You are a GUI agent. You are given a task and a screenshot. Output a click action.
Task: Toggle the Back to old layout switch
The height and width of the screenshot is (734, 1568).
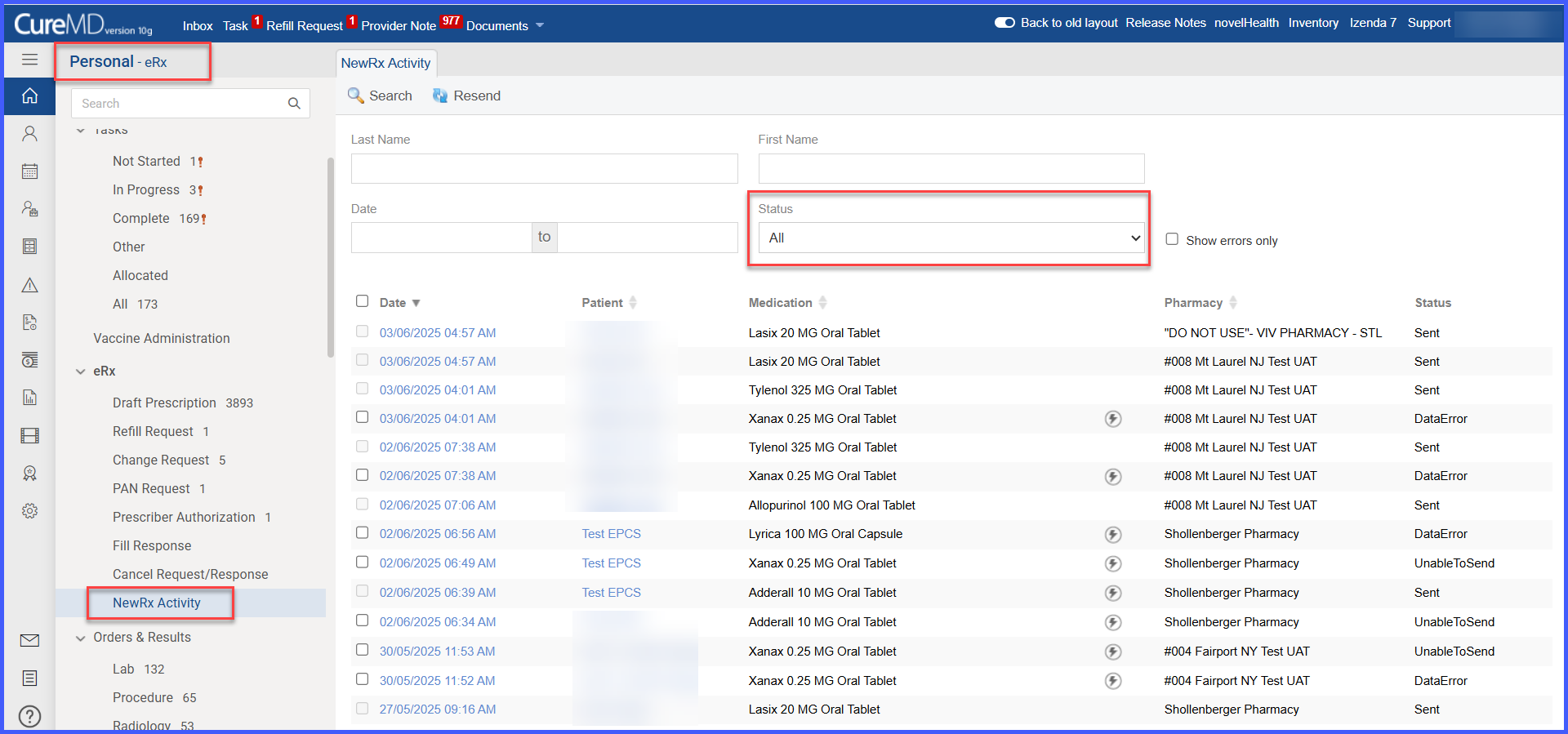pyautogui.click(x=1004, y=23)
